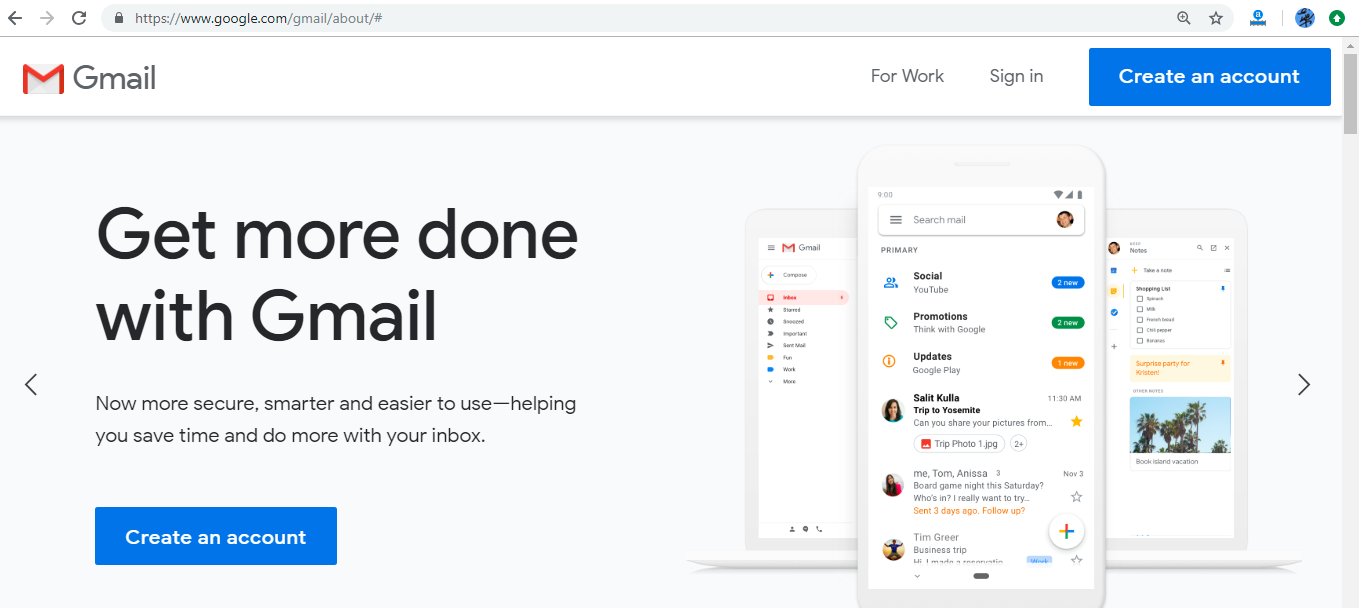
Task: Open the Chrome profile avatar
Action: (x=1305, y=18)
